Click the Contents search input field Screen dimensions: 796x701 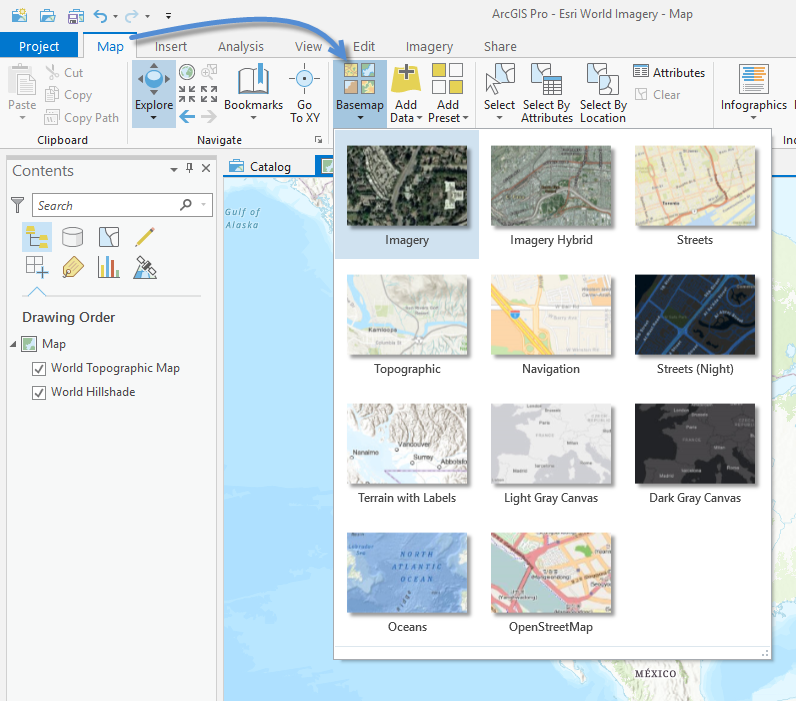coord(105,205)
